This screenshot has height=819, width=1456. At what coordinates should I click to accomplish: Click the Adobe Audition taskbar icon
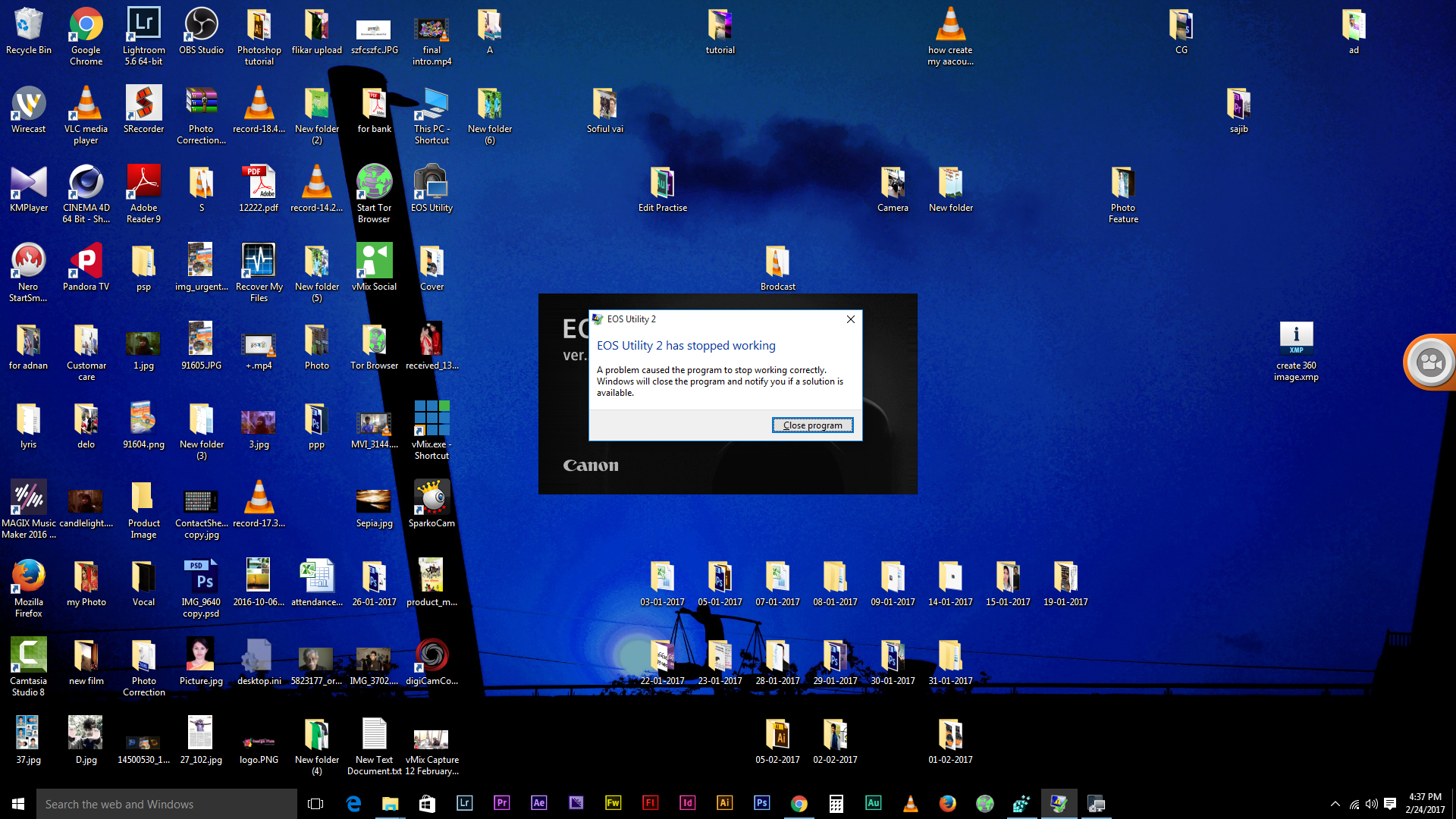[x=873, y=803]
